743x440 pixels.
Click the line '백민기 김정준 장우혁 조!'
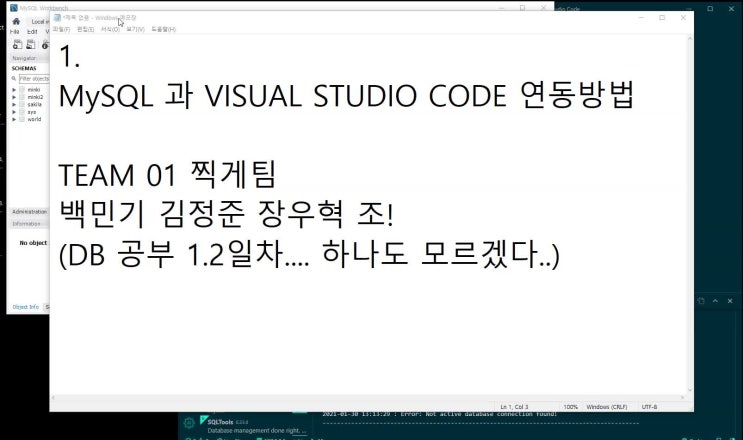226,214
